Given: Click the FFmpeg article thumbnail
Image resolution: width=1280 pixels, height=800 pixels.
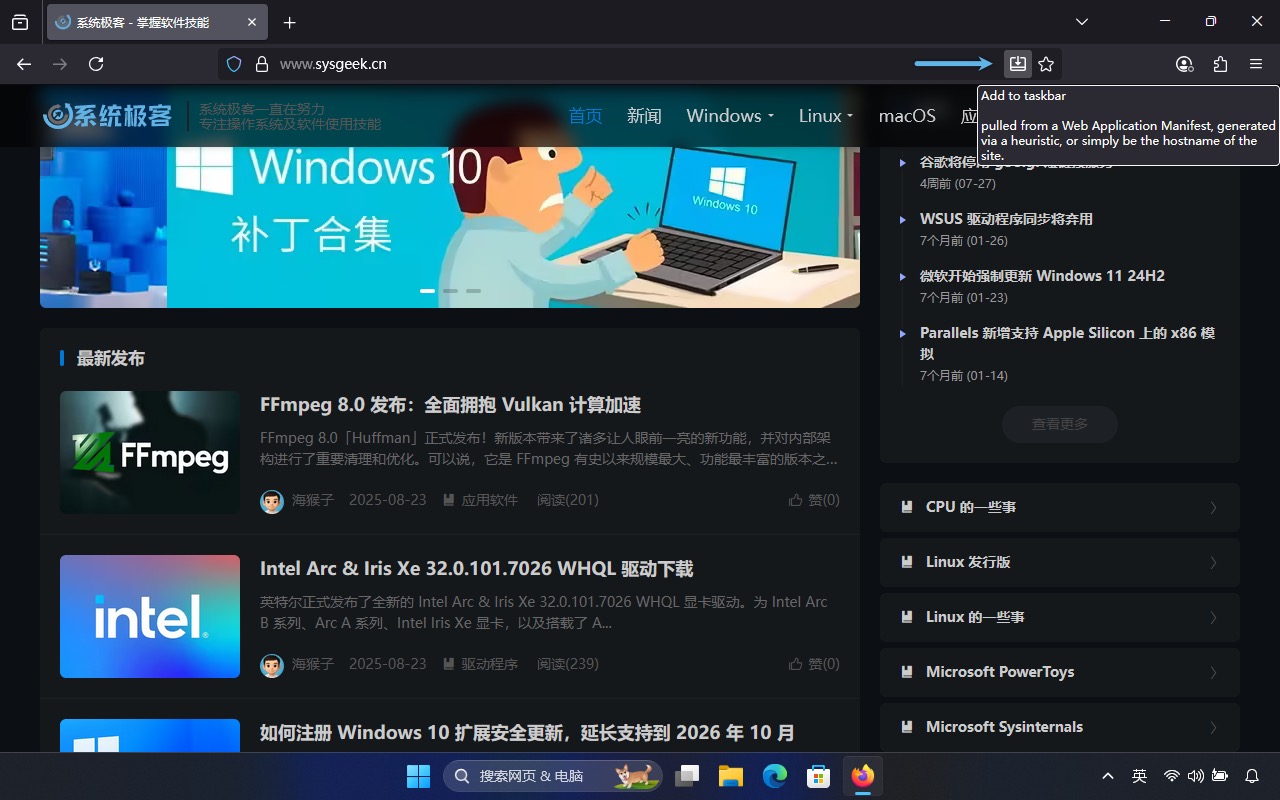Looking at the screenshot, I should 150,452.
